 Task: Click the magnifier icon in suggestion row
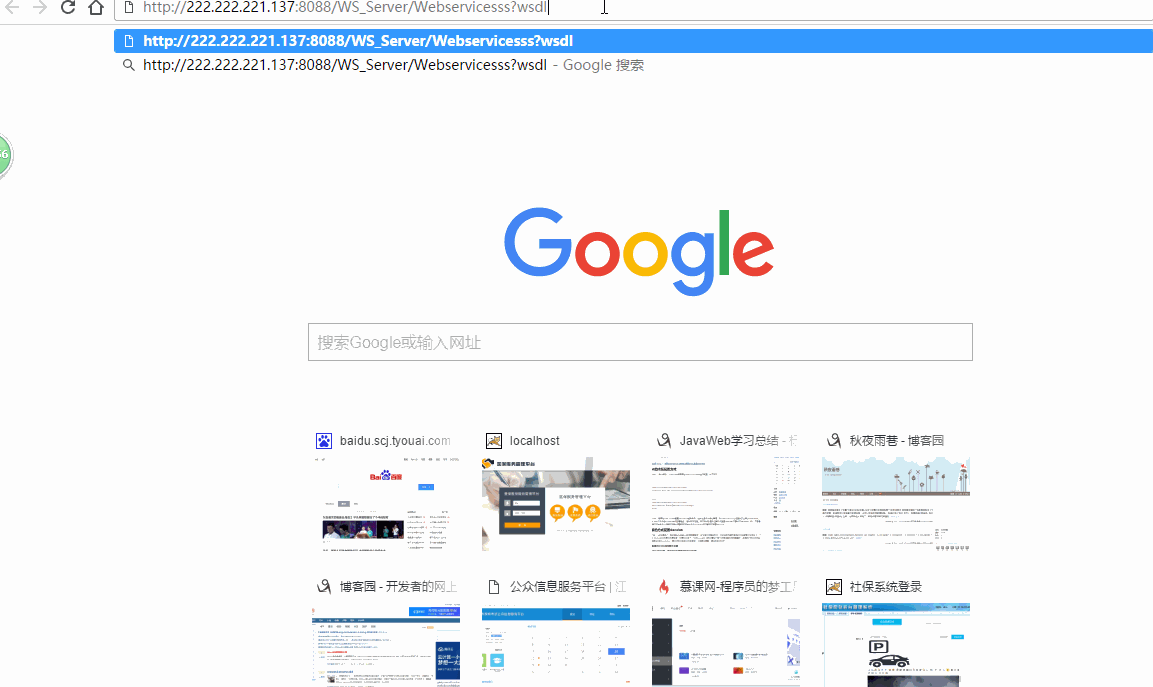pos(129,65)
